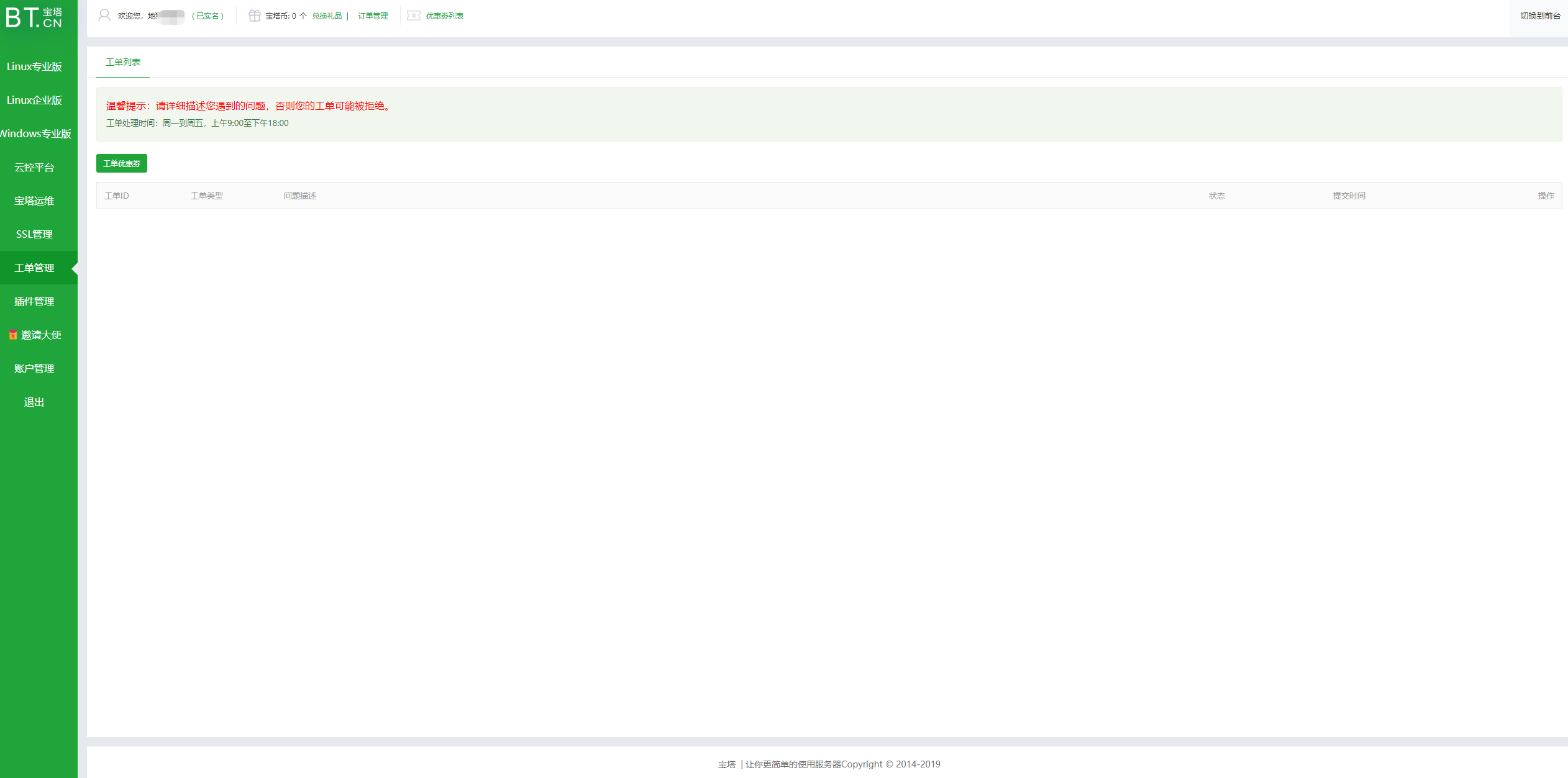Open 优惠券列表 link
The width and height of the screenshot is (1568, 778).
point(444,16)
